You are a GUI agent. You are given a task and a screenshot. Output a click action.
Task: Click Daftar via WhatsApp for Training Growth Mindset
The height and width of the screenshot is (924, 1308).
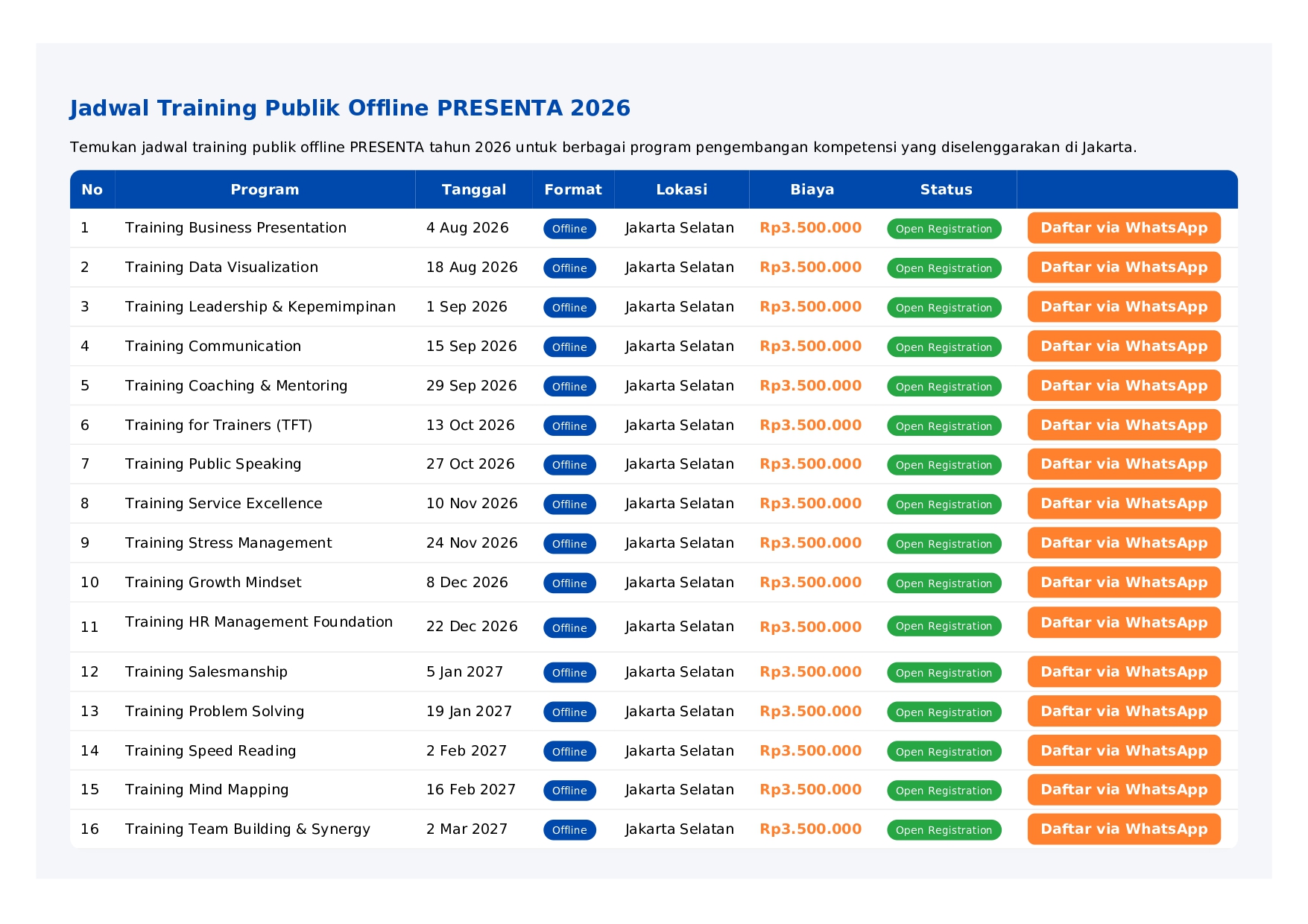[1124, 583]
